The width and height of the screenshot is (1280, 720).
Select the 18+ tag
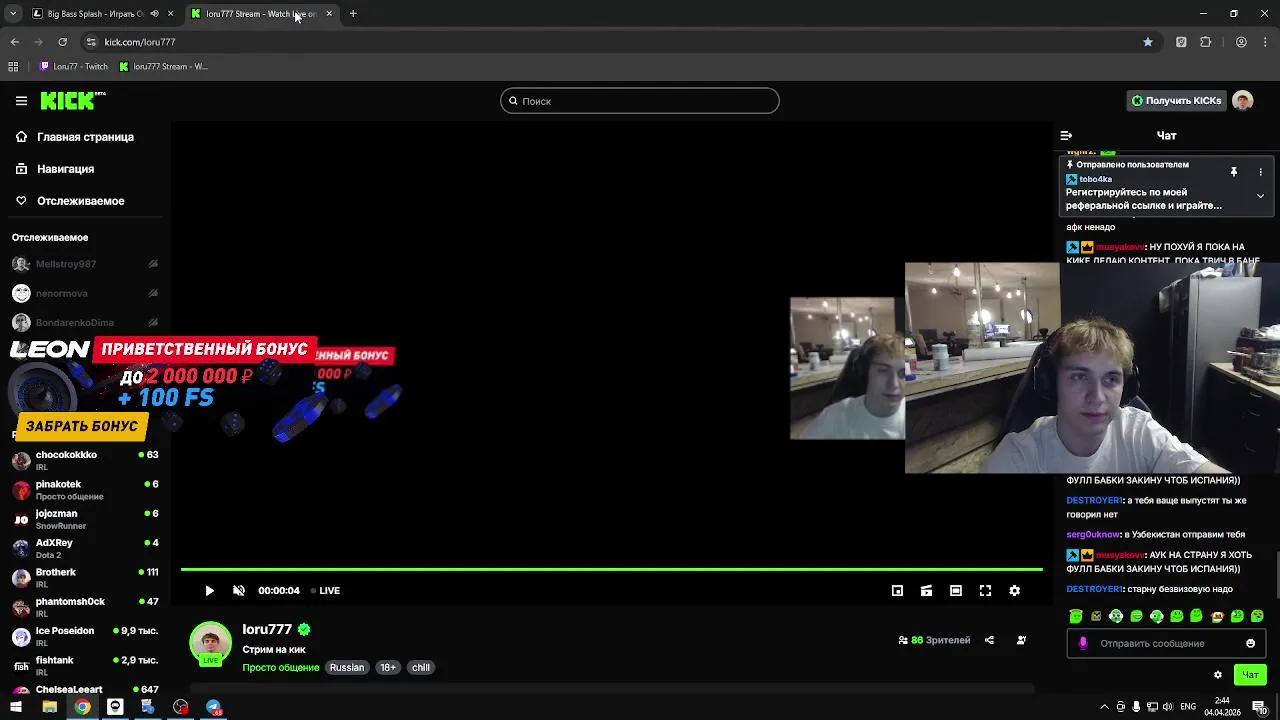[x=388, y=668]
